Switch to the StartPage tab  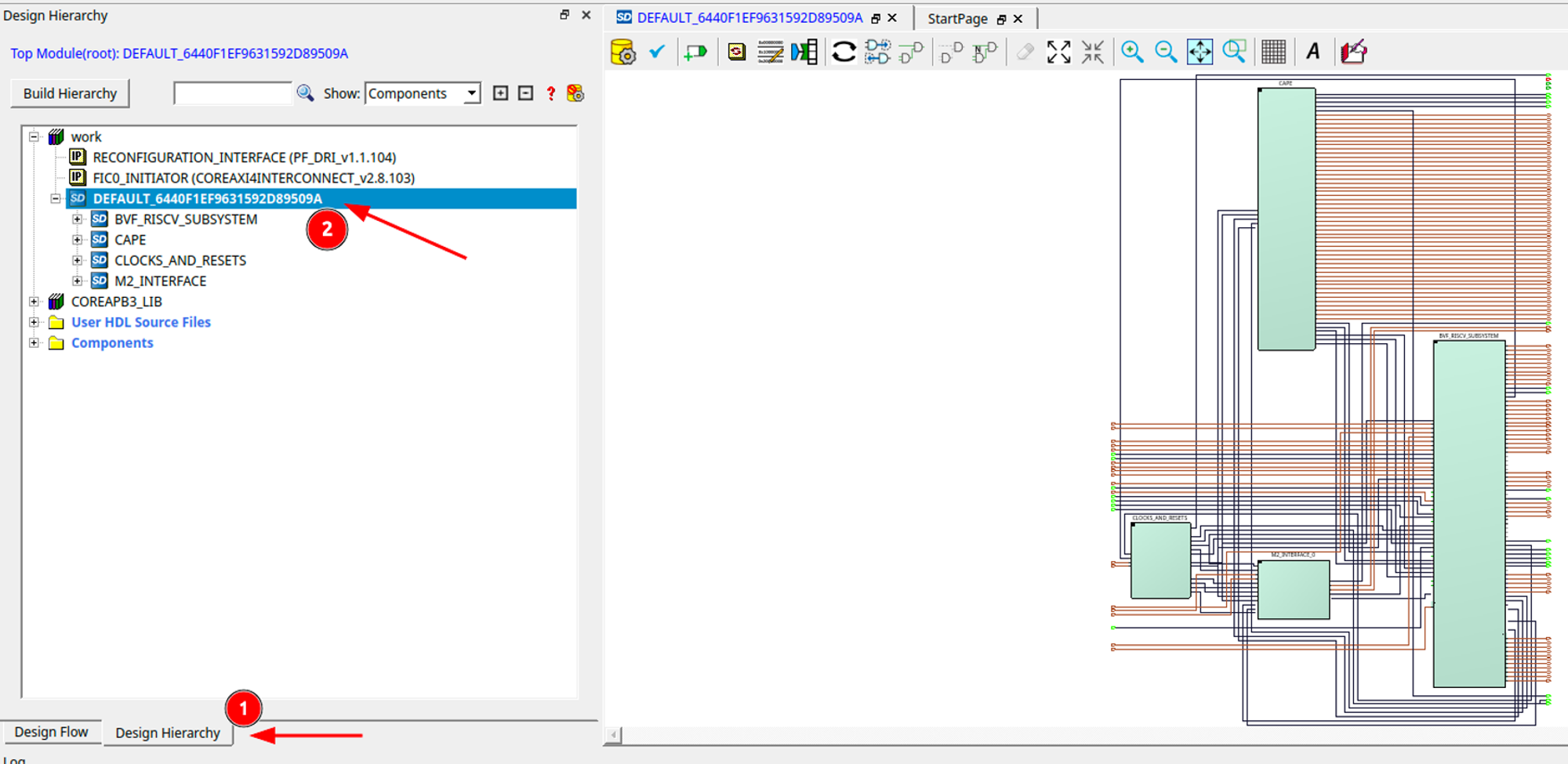957,19
